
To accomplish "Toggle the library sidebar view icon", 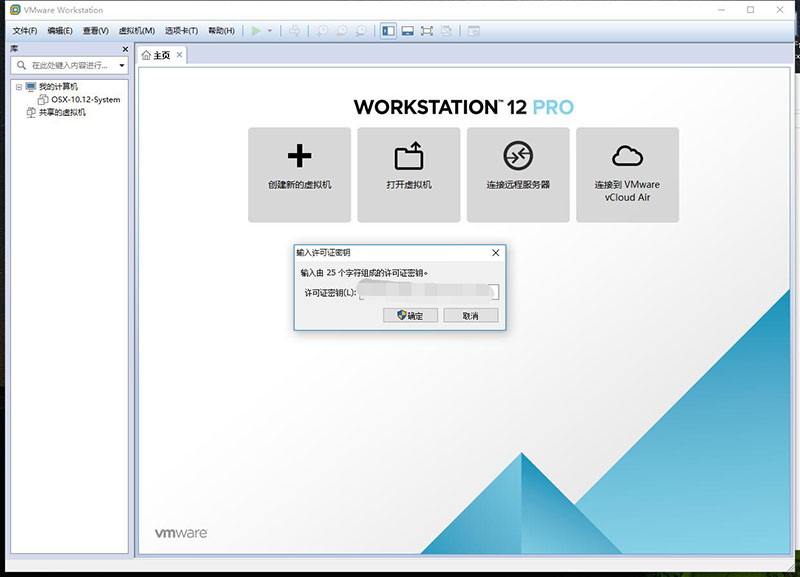I will click(388, 31).
